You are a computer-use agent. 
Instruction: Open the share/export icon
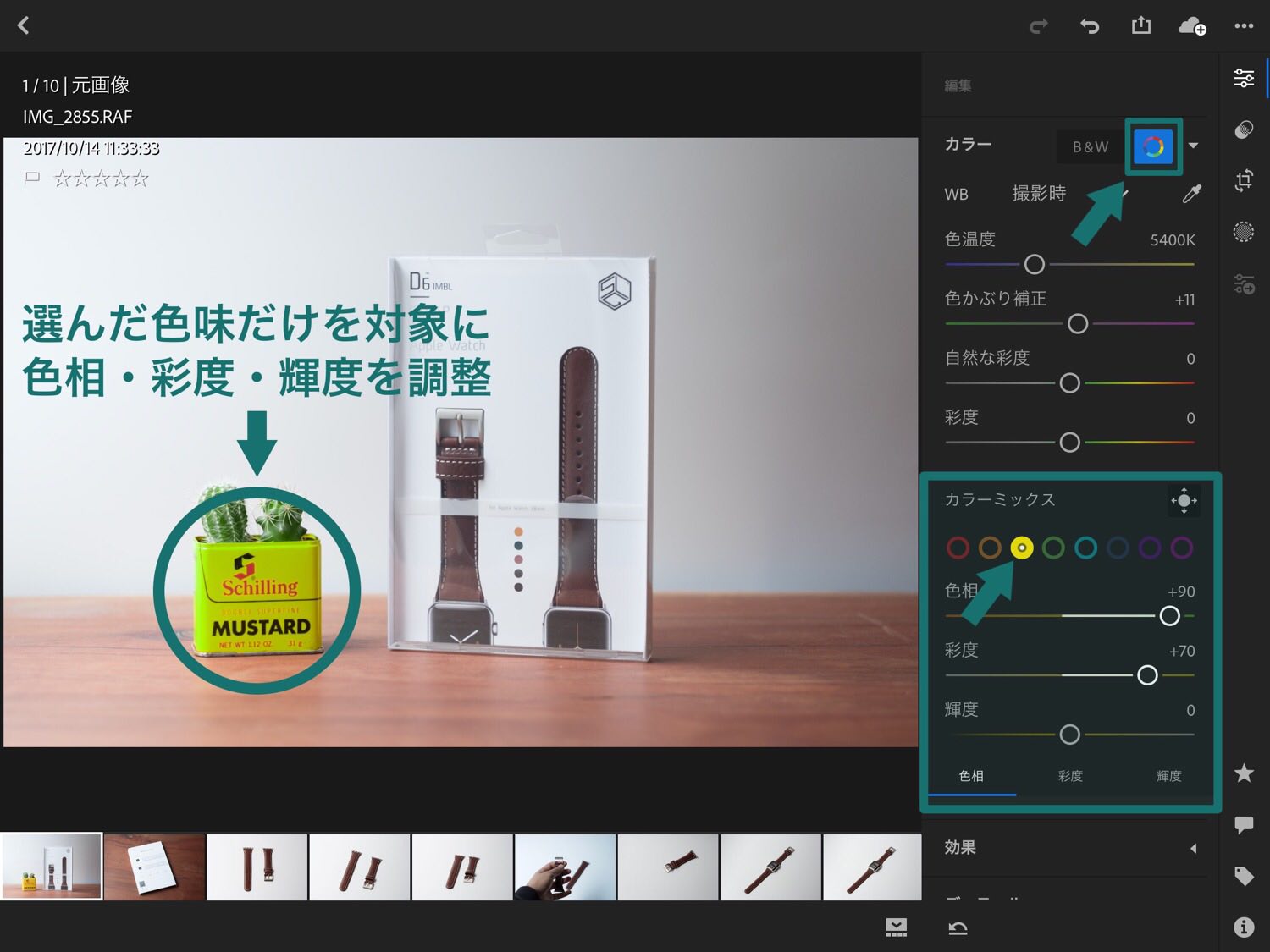(1140, 25)
